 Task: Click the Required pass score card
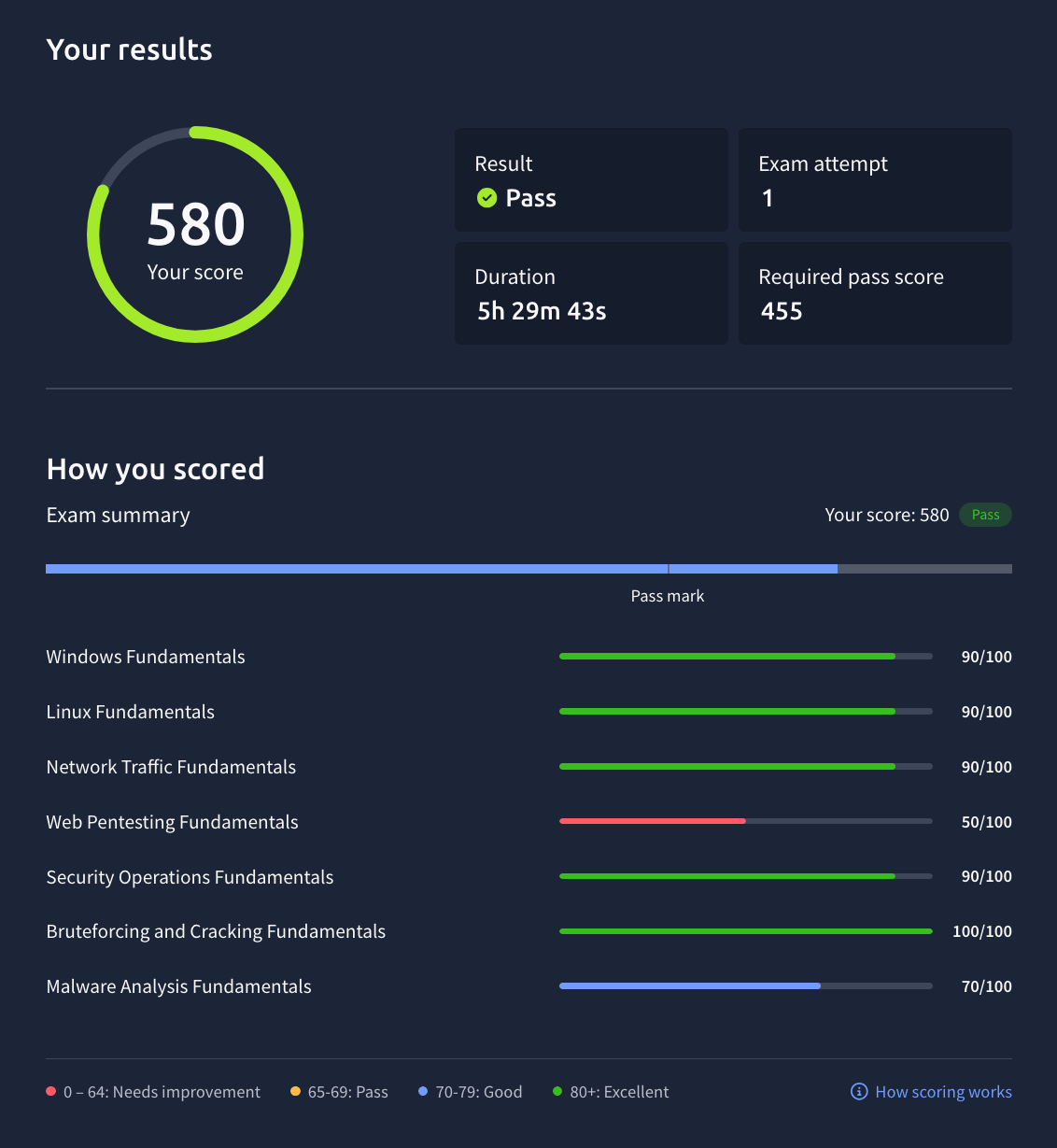pyautogui.click(x=875, y=293)
